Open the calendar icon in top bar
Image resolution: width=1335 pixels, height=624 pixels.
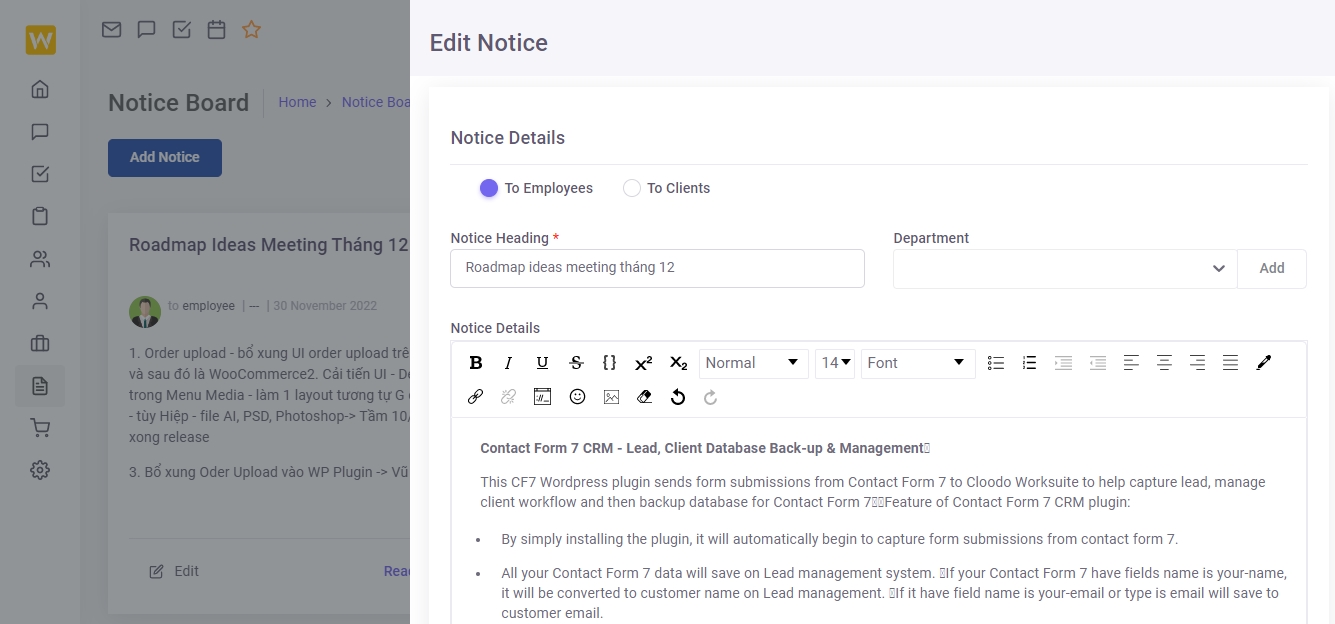216,30
